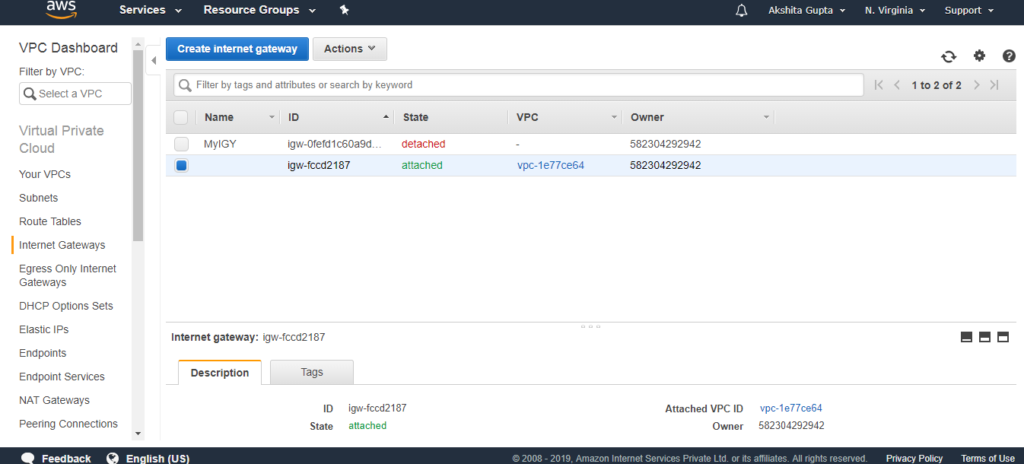Viewport: 1024px width, 464px height.
Task: Open NAT Gateways in sidebar
Action: tap(54, 400)
